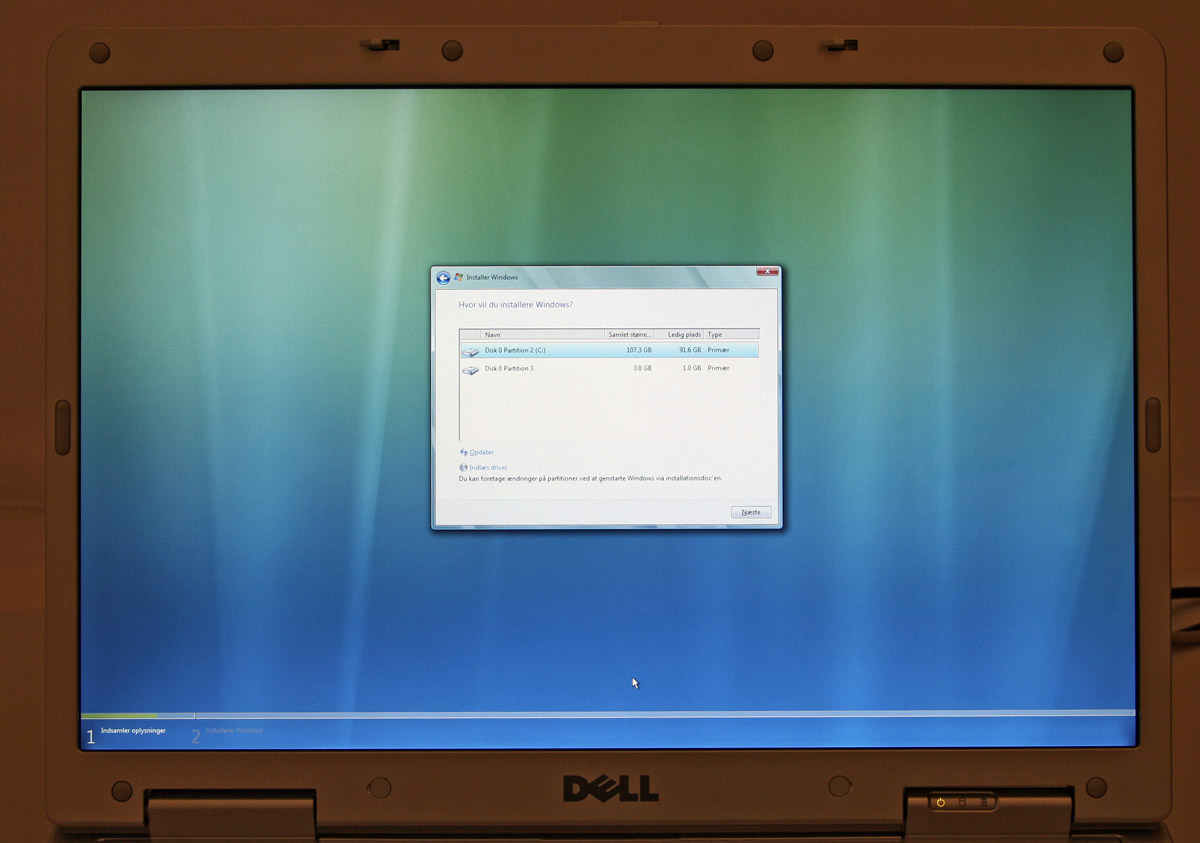Select the row named Disk 0 Partition 3

click(609, 369)
